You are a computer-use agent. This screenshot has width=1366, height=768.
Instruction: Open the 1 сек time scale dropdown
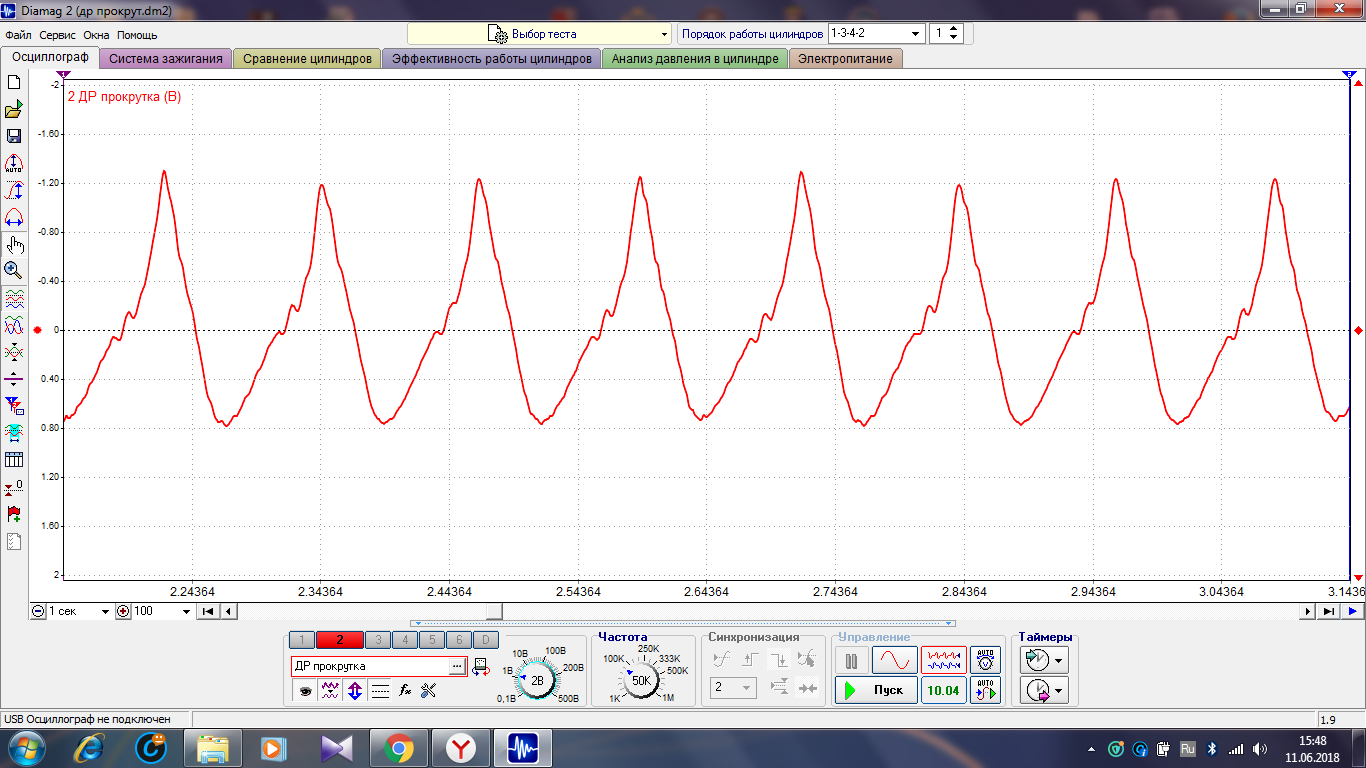(79, 611)
